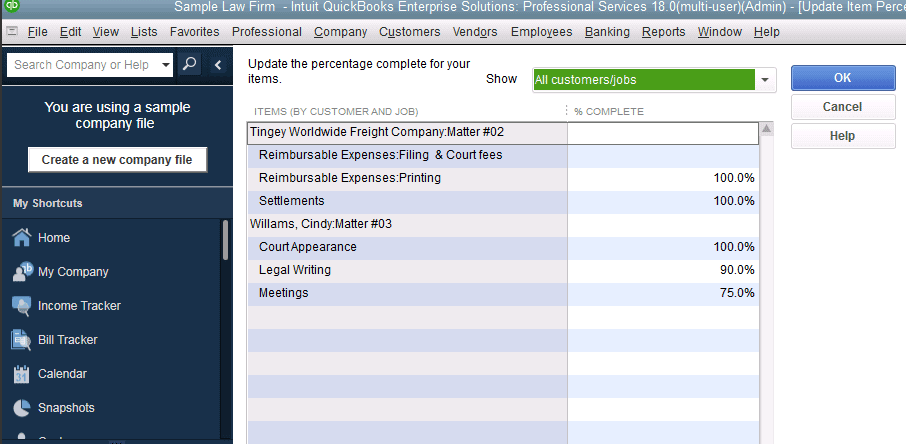Open the Vendors menu
The width and height of the screenshot is (906, 444).
pyautogui.click(x=475, y=32)
